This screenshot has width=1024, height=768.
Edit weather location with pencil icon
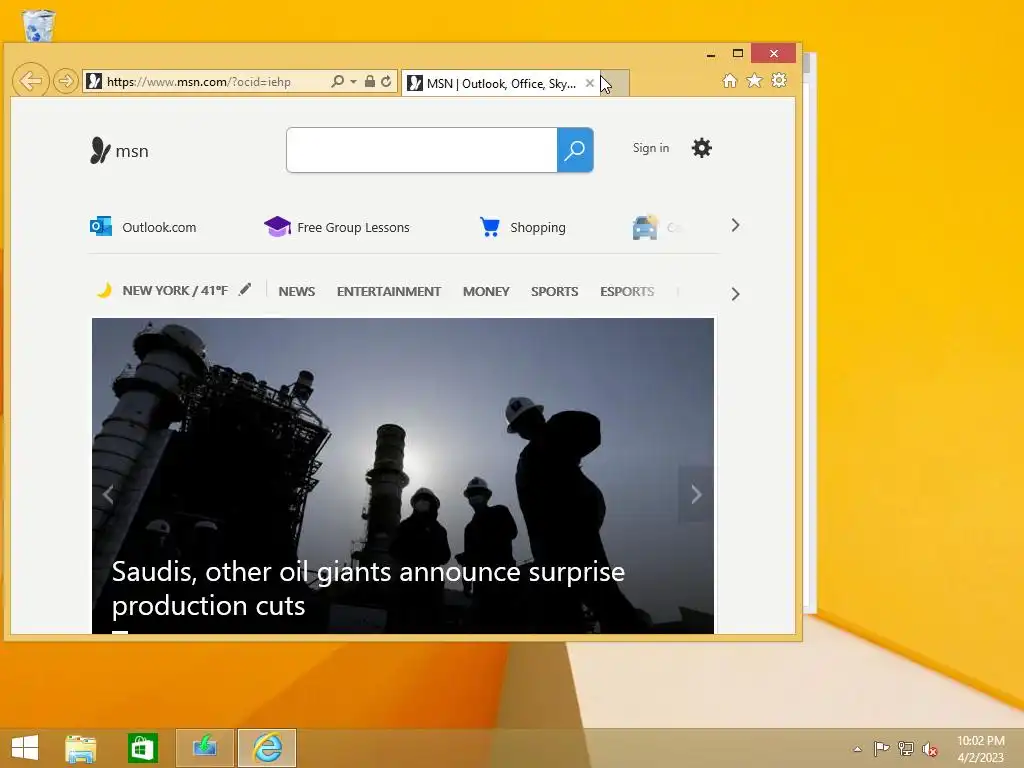coord(245,289)
